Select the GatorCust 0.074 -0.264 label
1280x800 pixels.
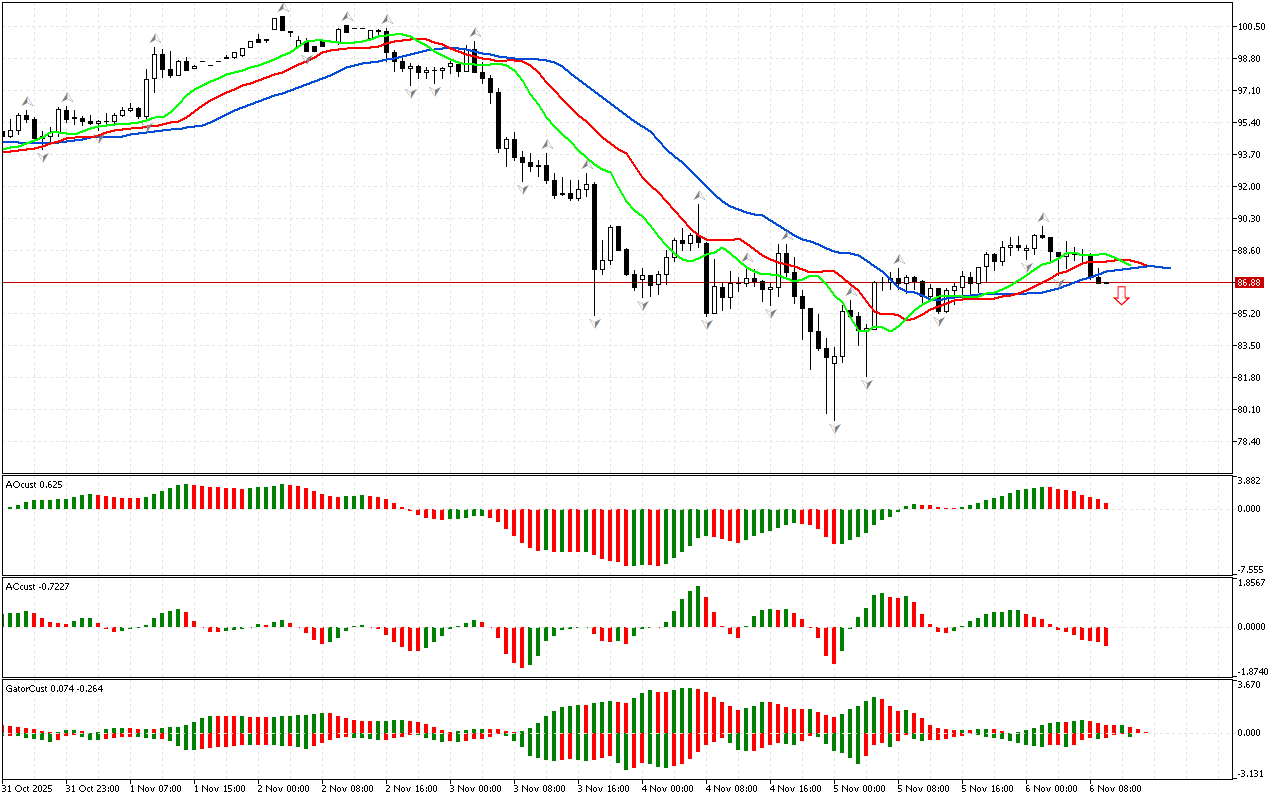click(x=54, y=688)
